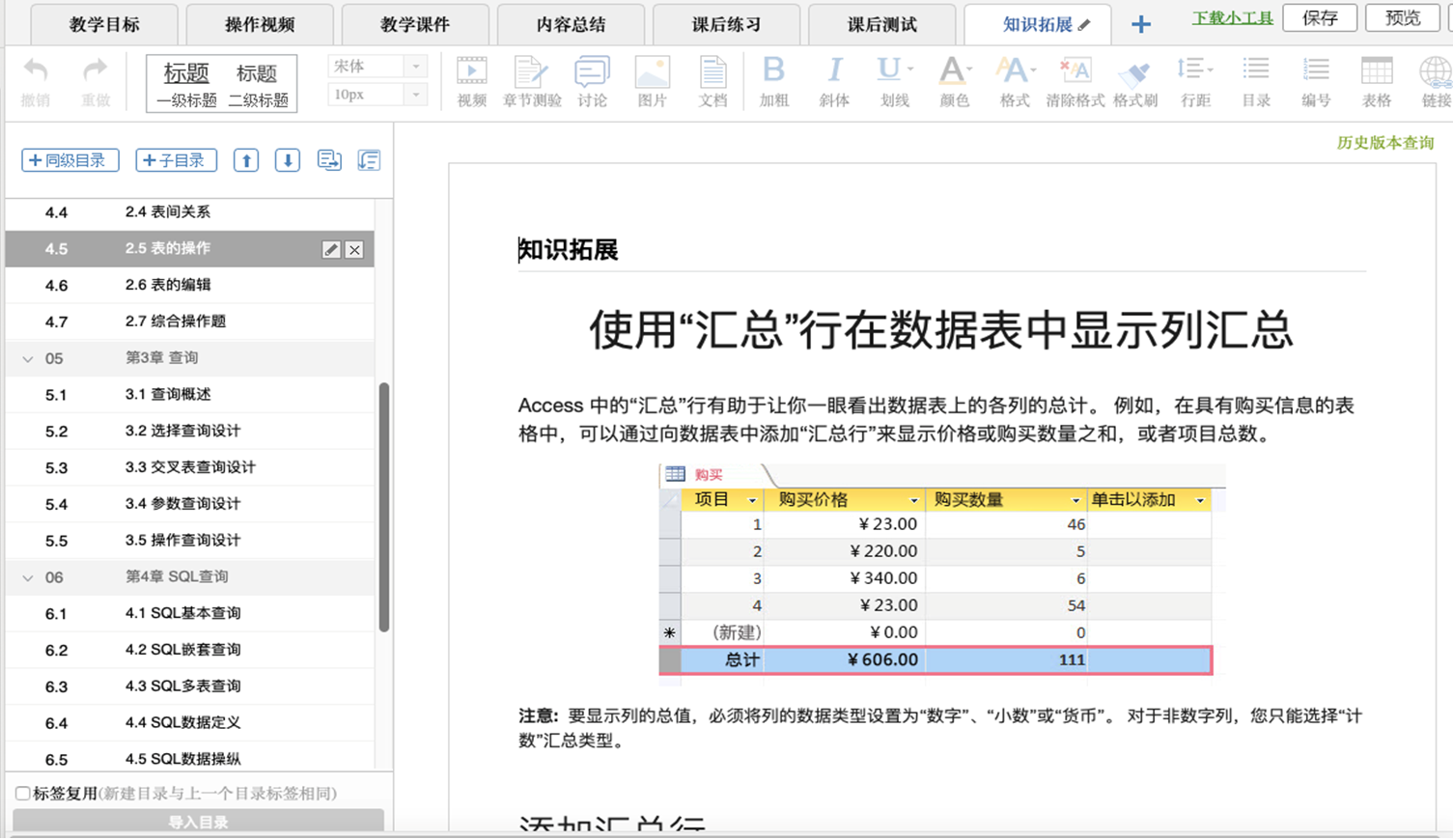The width and height of the screenshot is (1453, 840).
Task: Toggle the 标签复用 checkbox
Action: pos(22,794)
